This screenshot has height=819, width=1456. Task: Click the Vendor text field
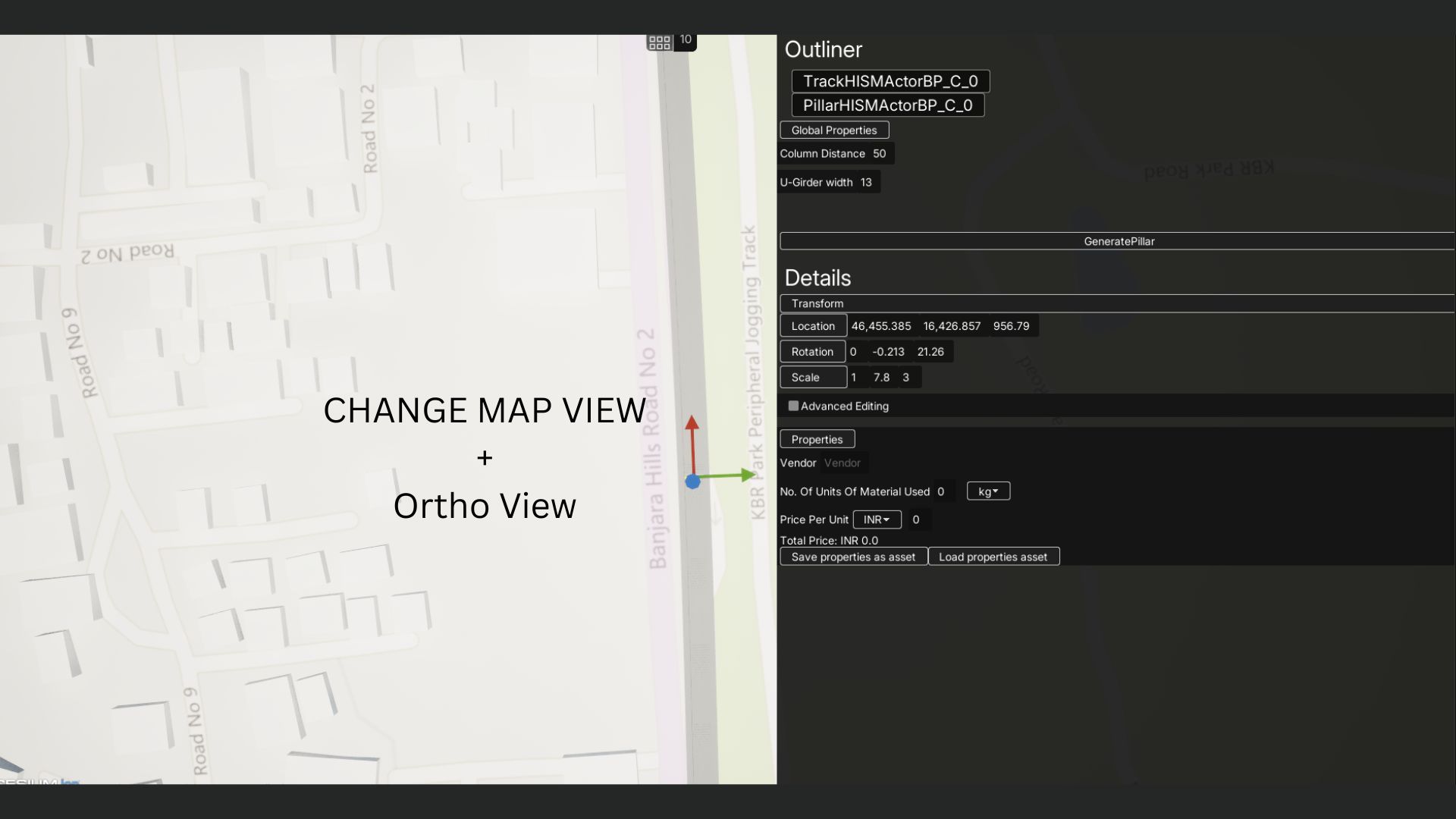843,463
